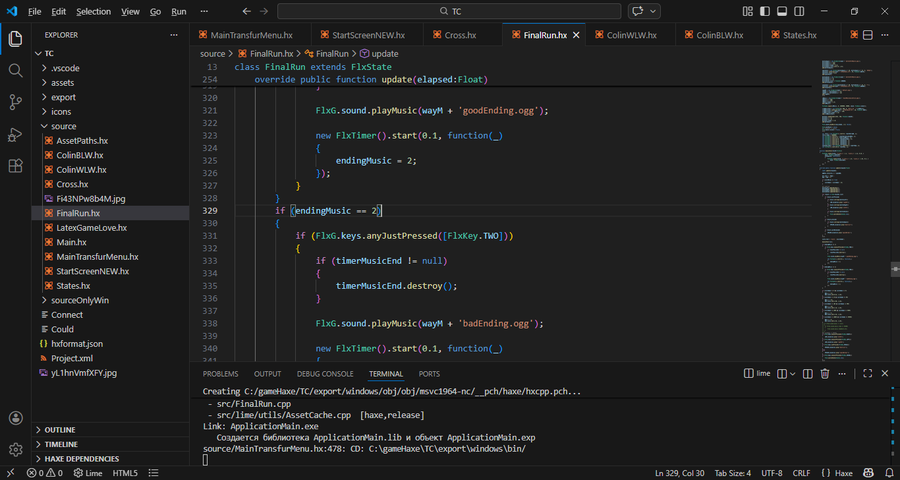Switch to the Cross.hx editor tab

(459, 35)
